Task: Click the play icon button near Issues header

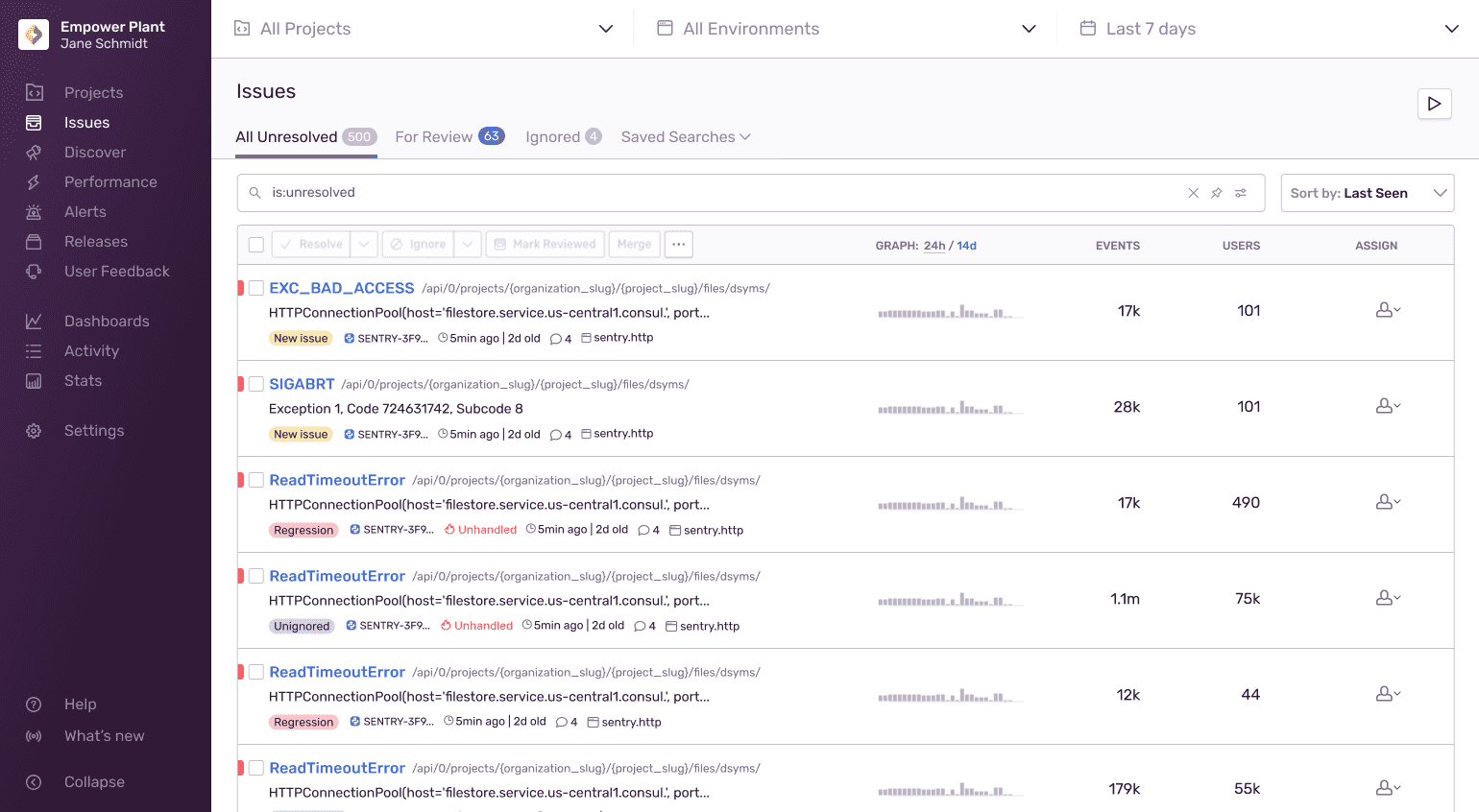Action: click(x=1434, y=104)
